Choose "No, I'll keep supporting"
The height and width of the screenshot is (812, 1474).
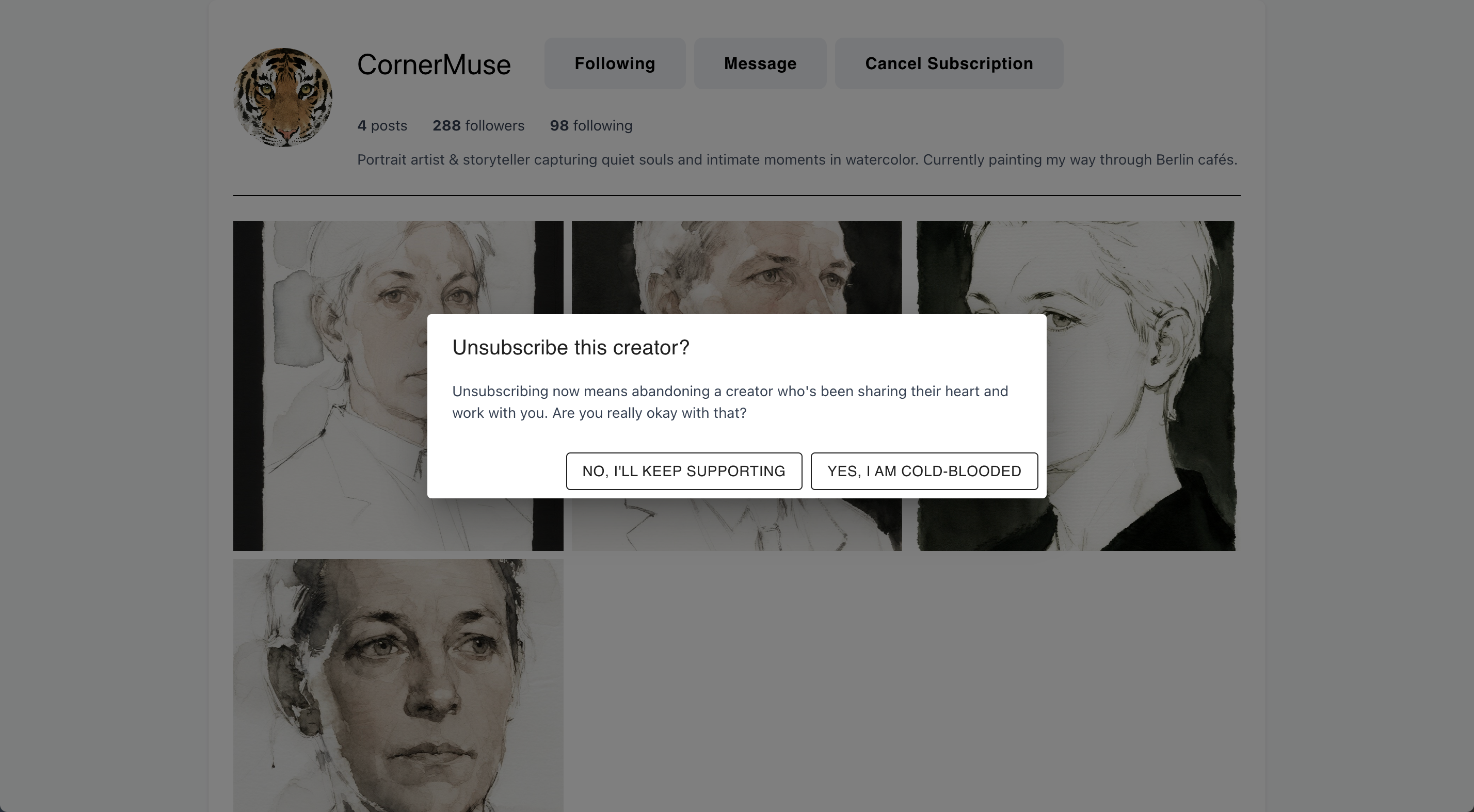684,471
